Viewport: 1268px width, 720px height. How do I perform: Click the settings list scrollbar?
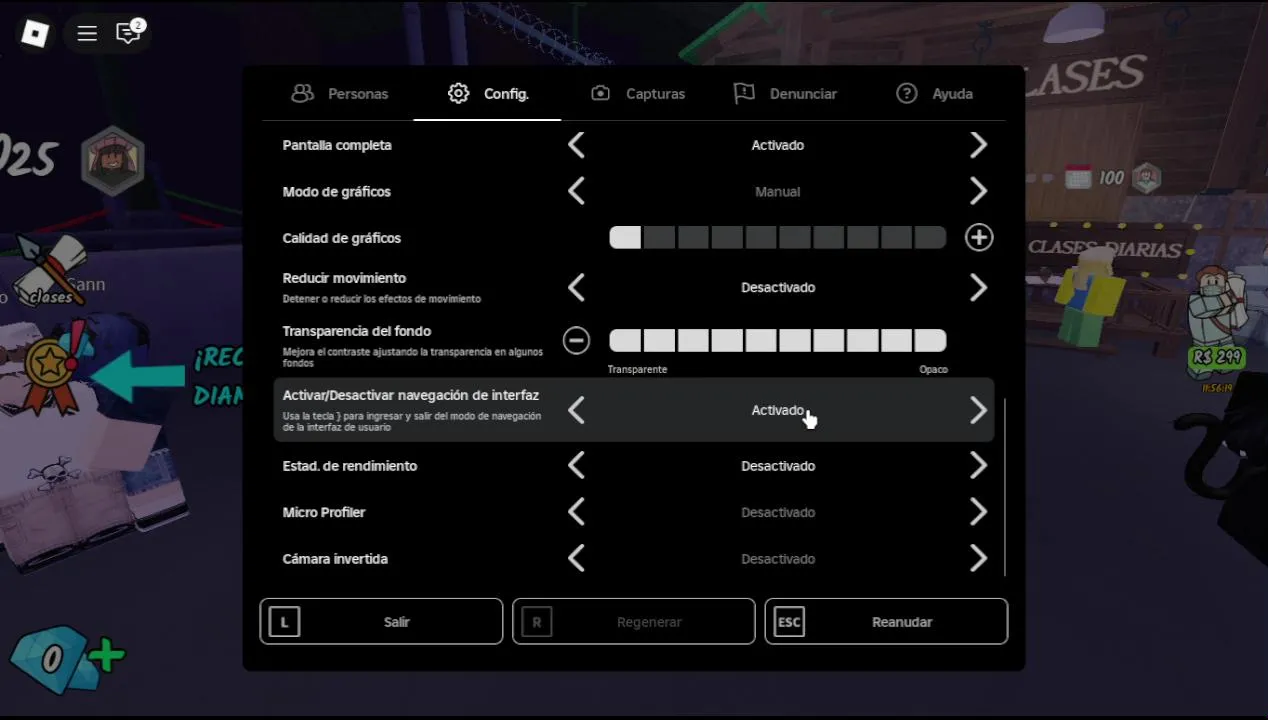(x=1004, y=486)
